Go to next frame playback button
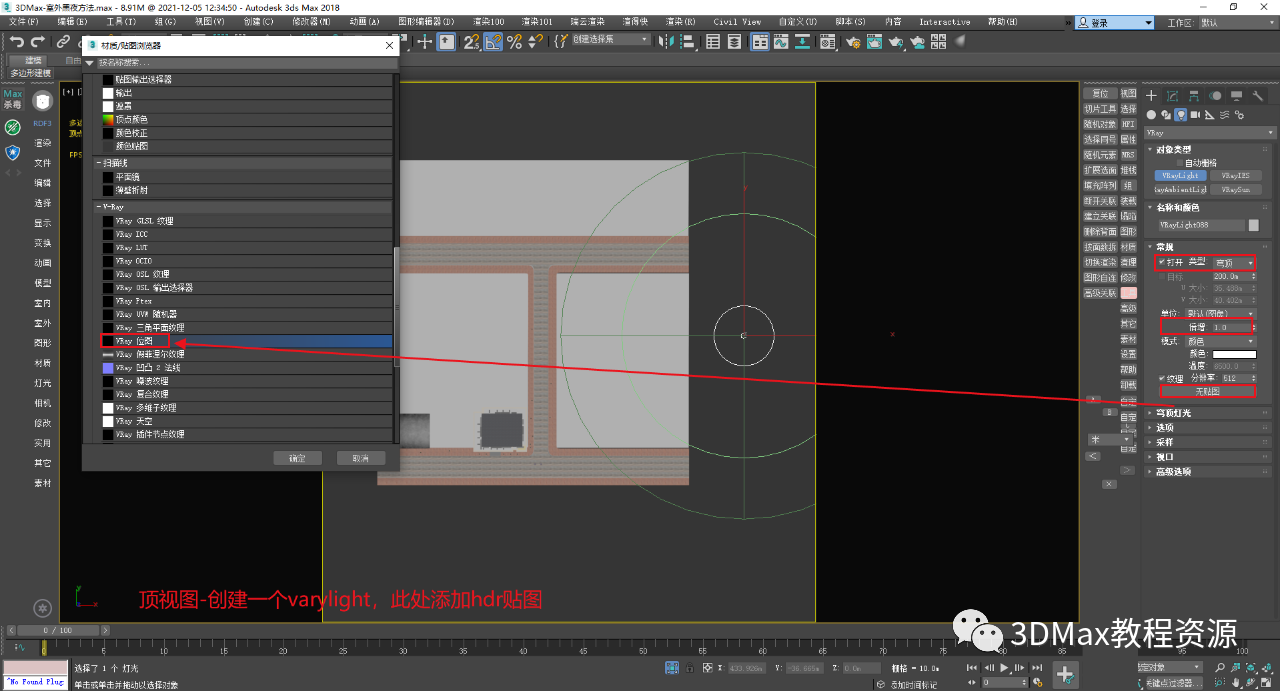 (1018, 667)
